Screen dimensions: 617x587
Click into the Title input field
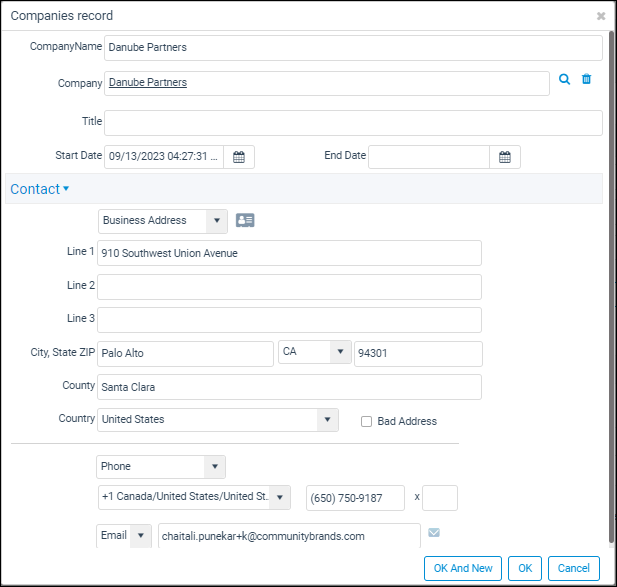click(353, 123)
